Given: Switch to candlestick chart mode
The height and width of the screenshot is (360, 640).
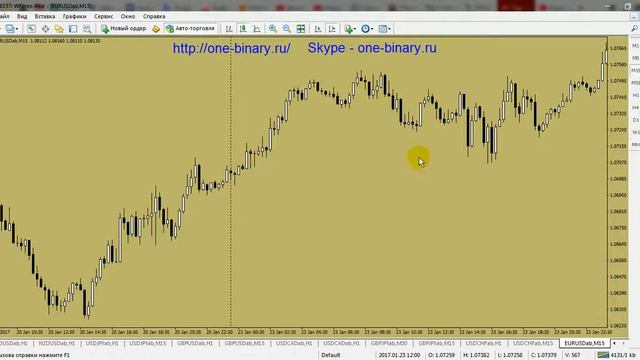Looking at the screenshot, I should 243,29.
